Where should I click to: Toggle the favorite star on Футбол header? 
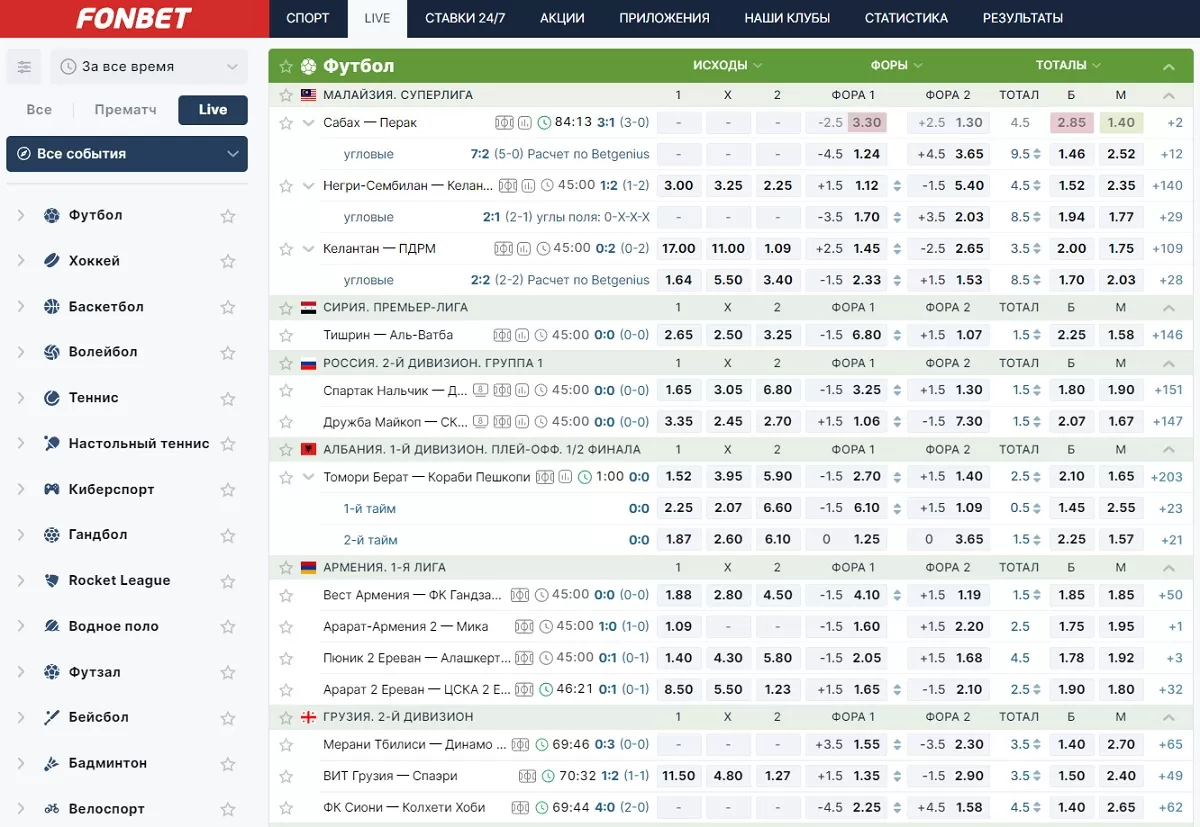pos(286,66)
